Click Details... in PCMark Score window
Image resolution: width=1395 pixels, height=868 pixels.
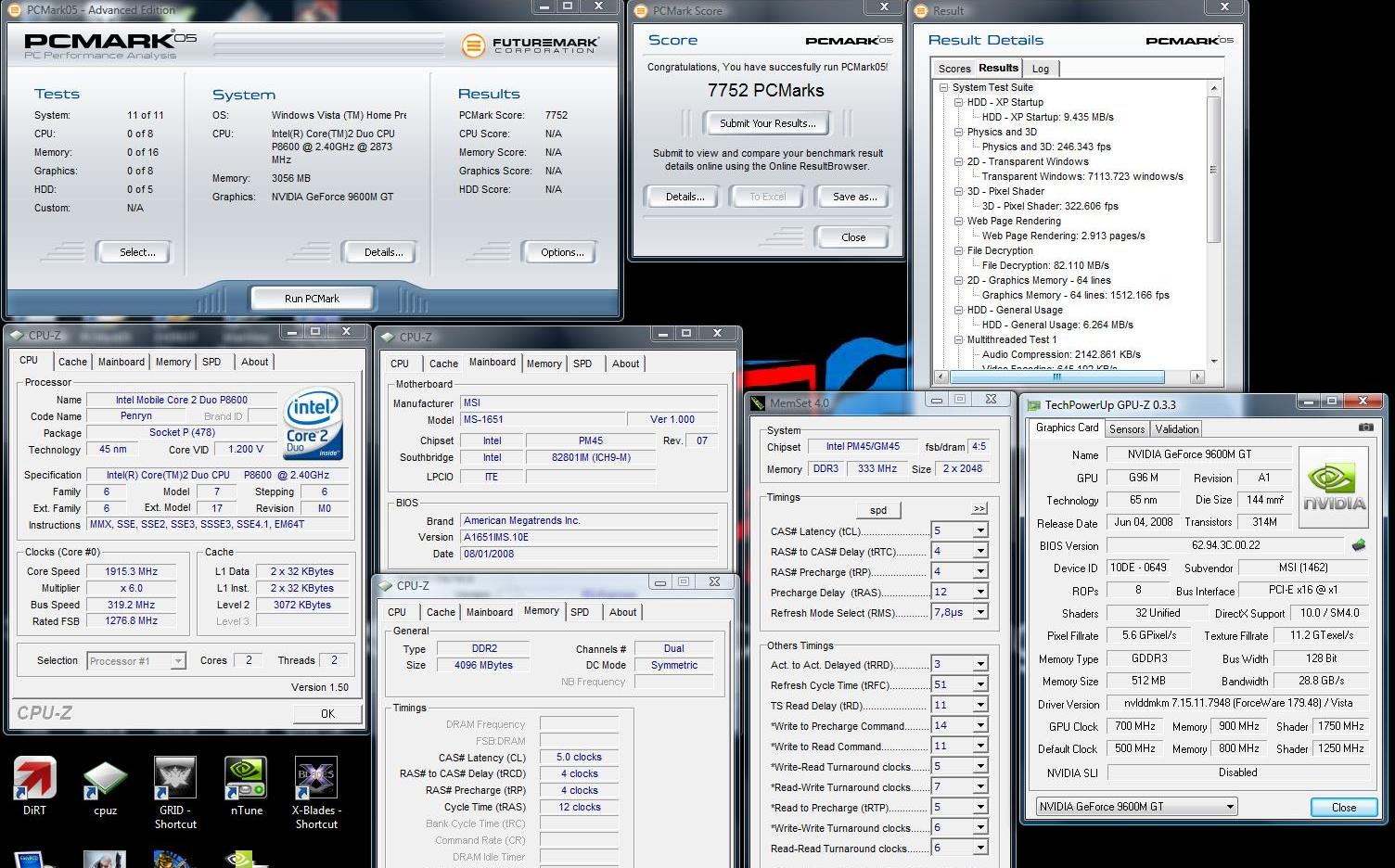pyautogui.click(x=685, y=197)
